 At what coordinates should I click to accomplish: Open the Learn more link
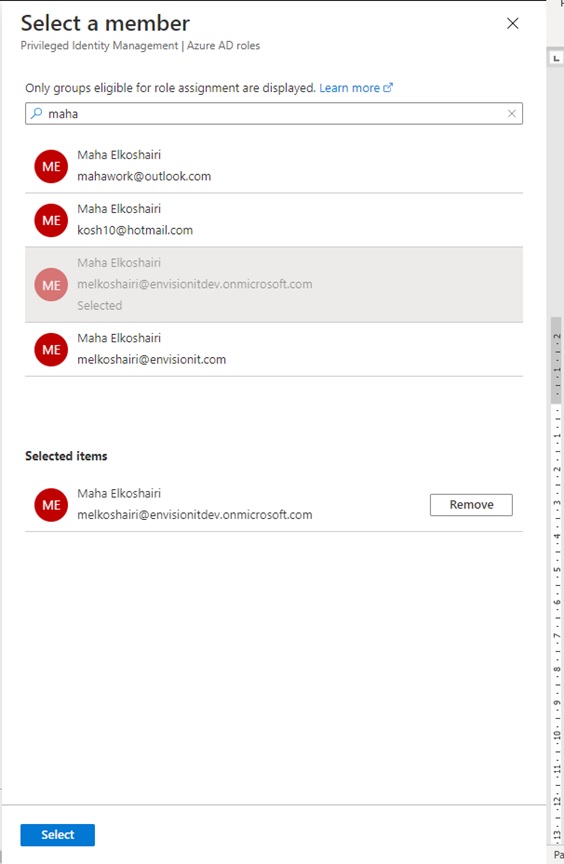pos(349,88)
